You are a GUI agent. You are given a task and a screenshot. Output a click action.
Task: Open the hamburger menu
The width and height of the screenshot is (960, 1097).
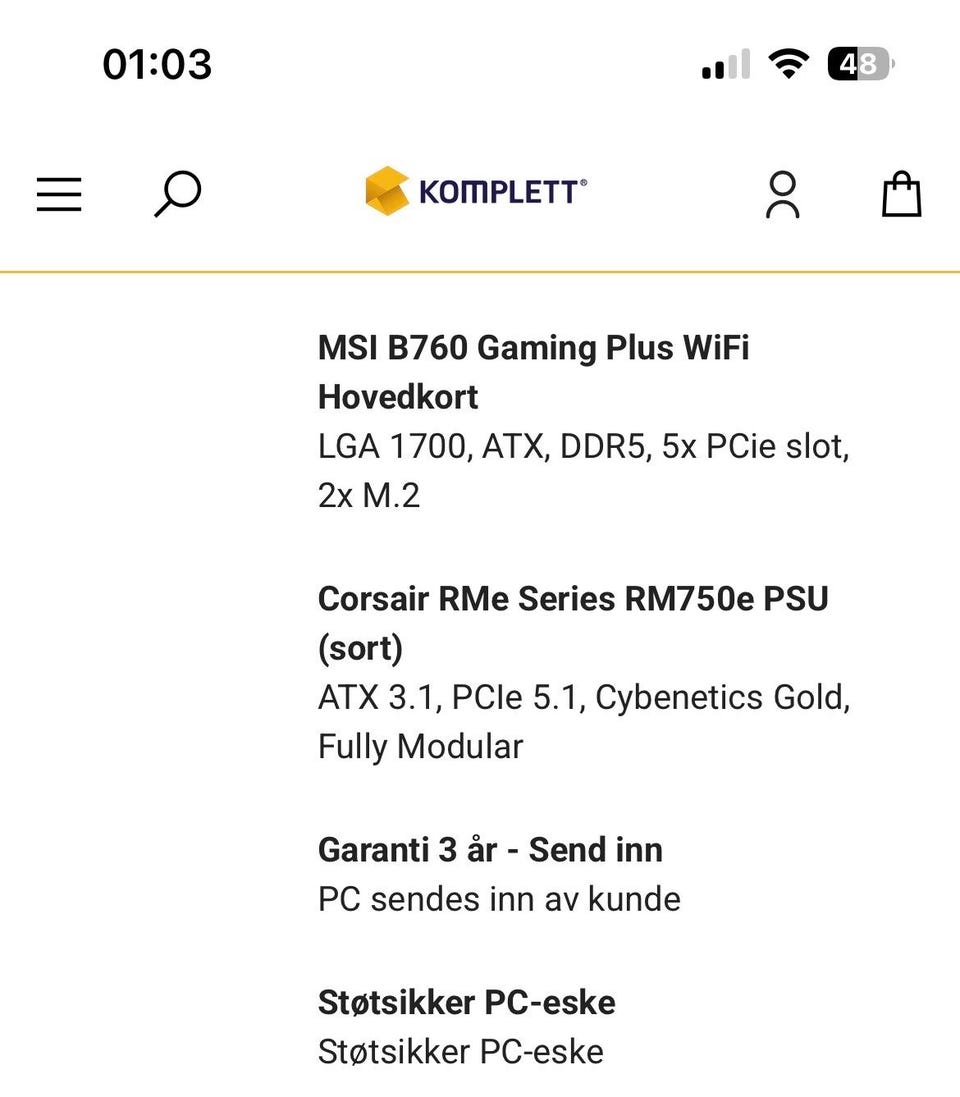click(59, 194)
